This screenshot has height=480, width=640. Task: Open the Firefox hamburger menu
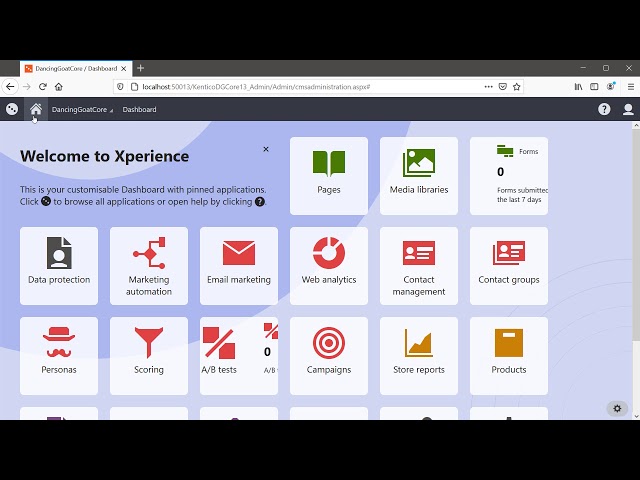(x=631, y=87)
